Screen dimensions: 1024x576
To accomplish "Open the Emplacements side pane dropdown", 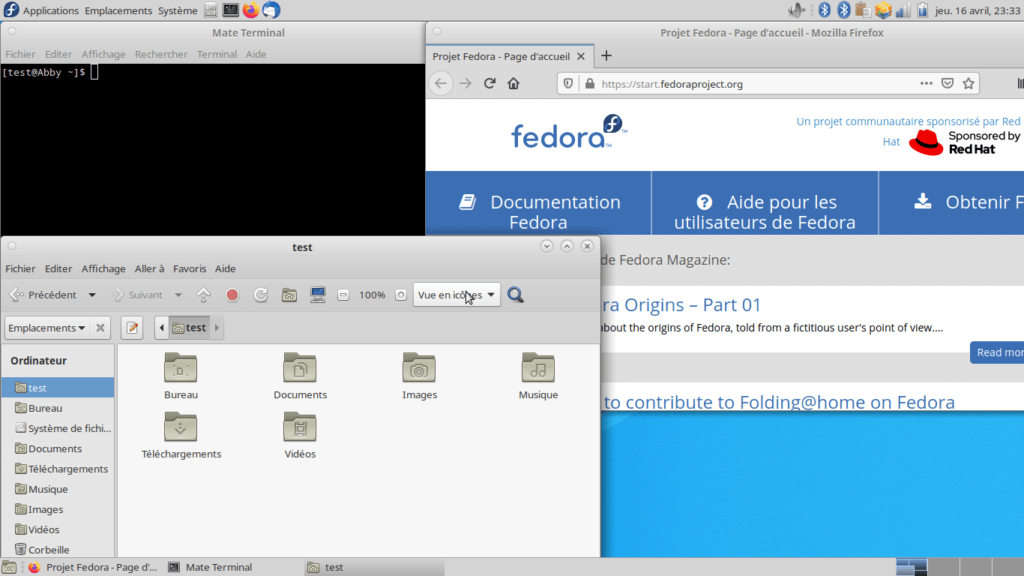I will [47, 328].
